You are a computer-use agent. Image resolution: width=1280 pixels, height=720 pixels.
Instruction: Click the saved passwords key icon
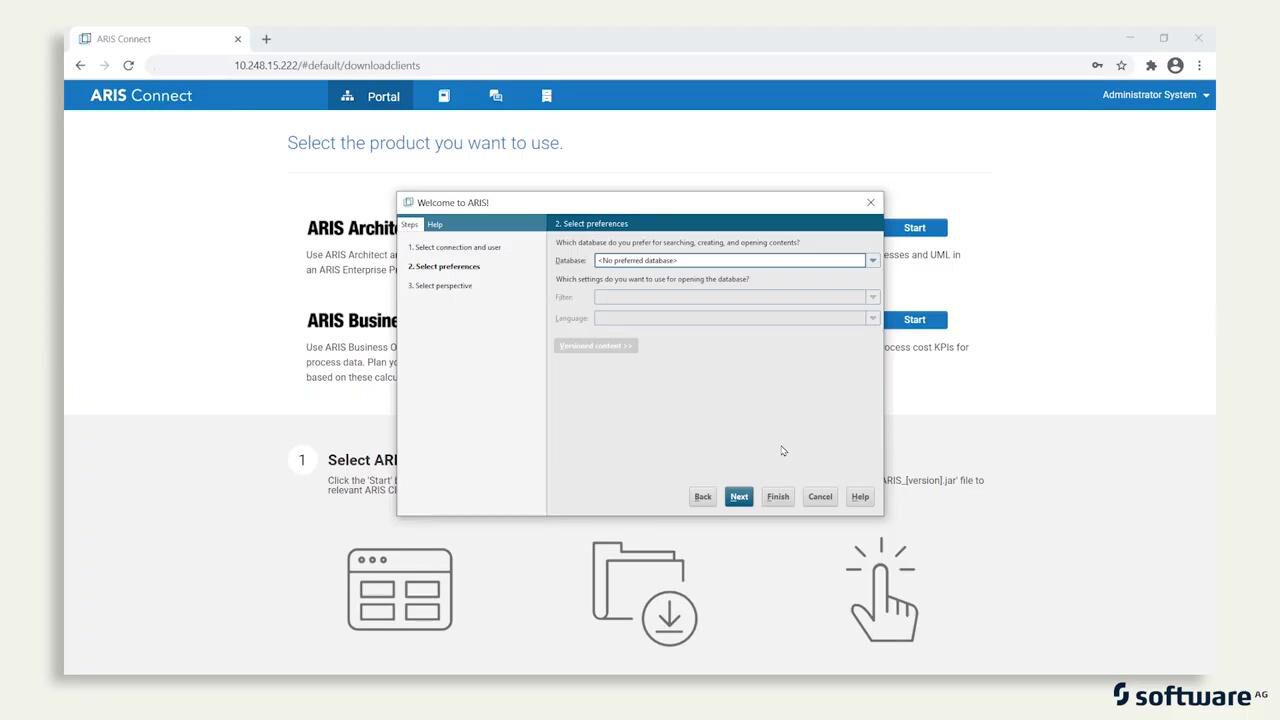[1097, 65]
